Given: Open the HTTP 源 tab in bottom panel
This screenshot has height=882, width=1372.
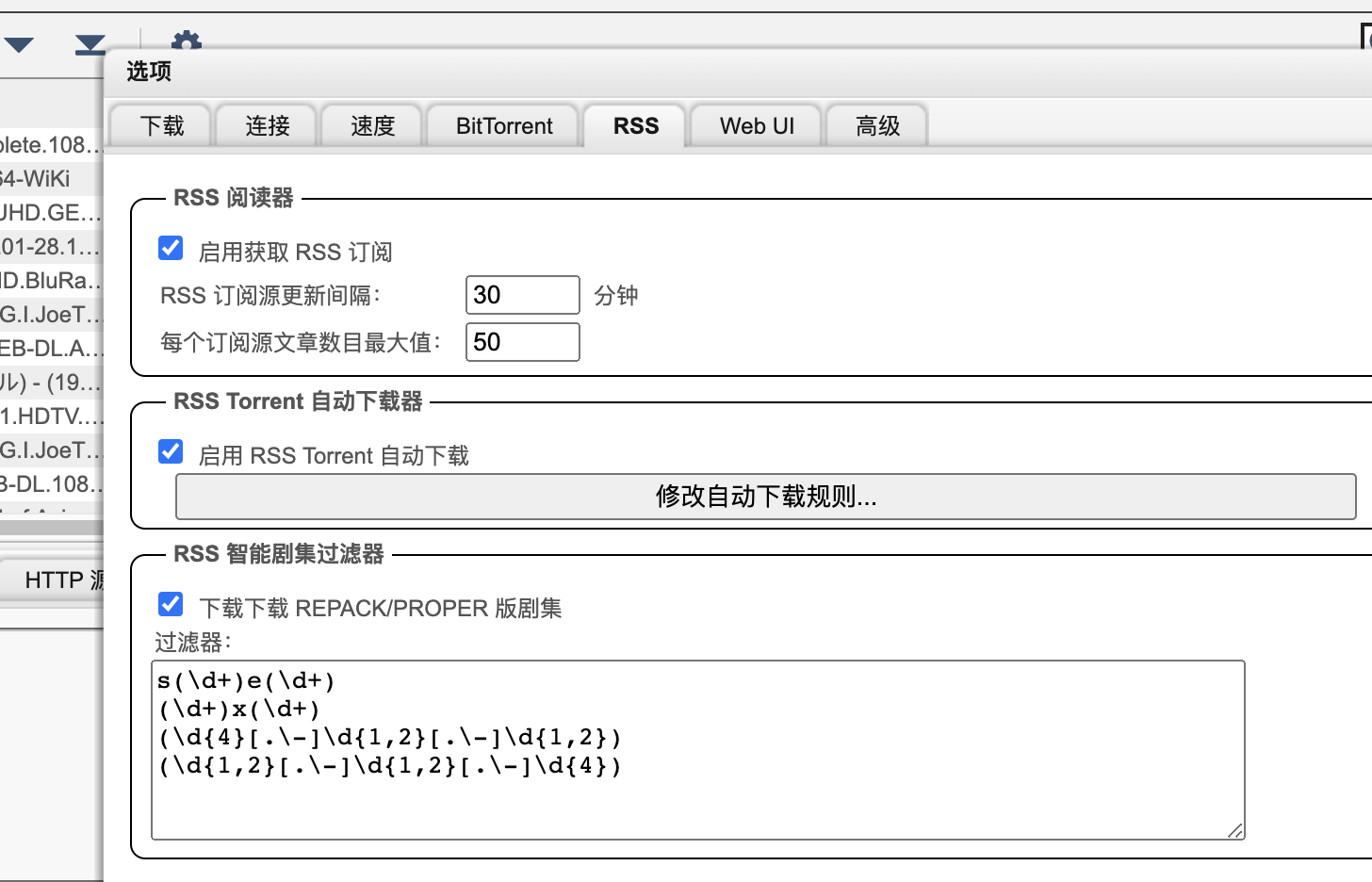Looking at the screenshot, I should [x=62, y=580].
